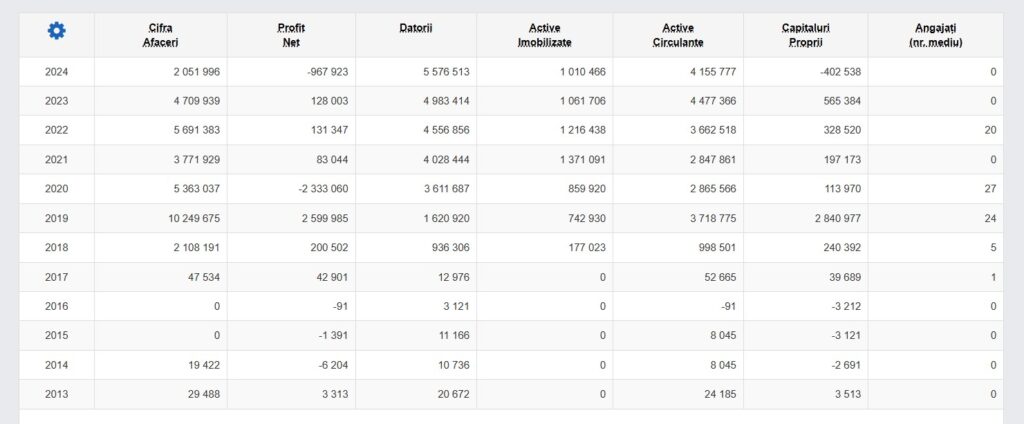The width and height of the screenshot is (1024, 424).
Task: Click the blue settings gear icon
Action: tap(57, 31)
